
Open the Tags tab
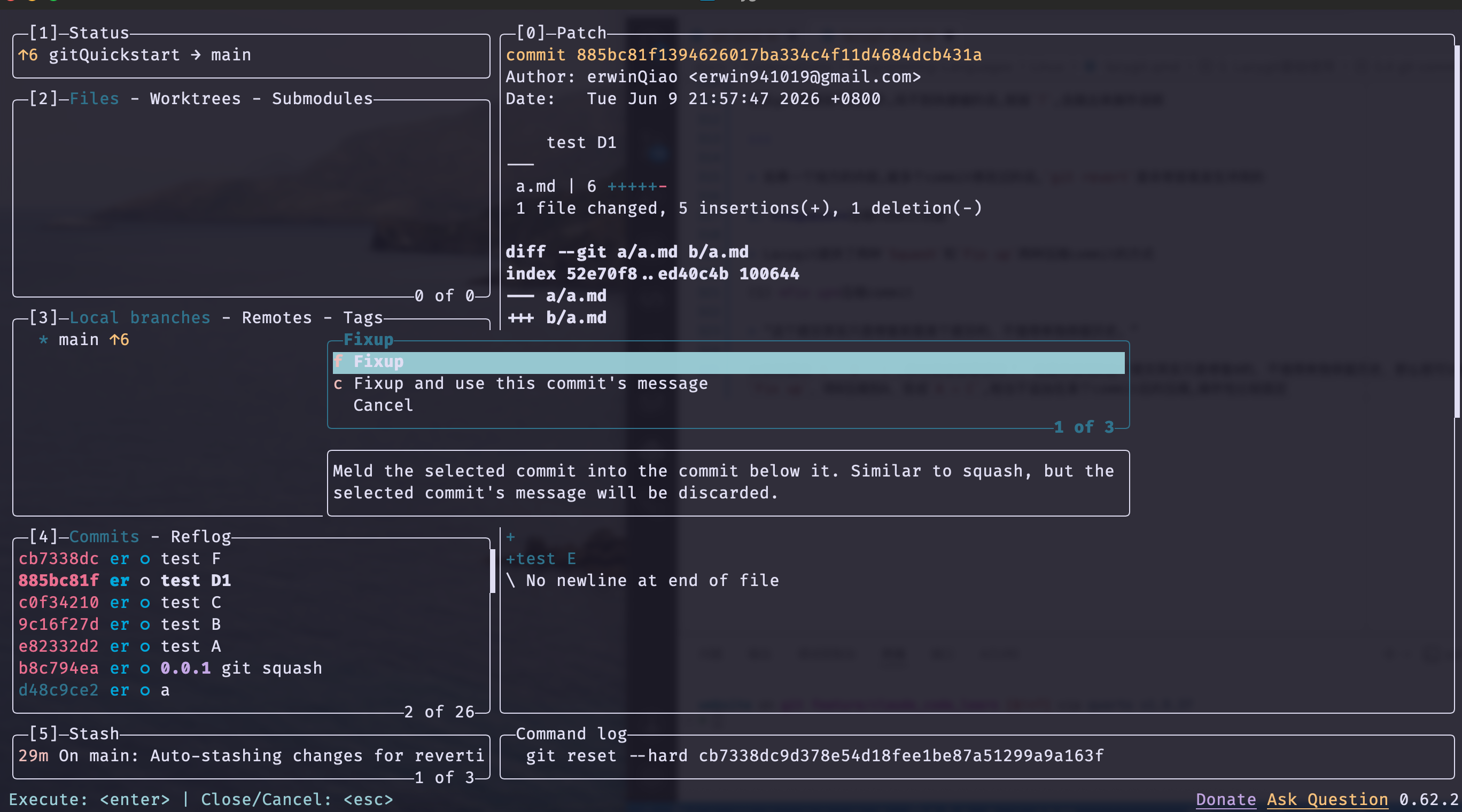click(363, 317)
